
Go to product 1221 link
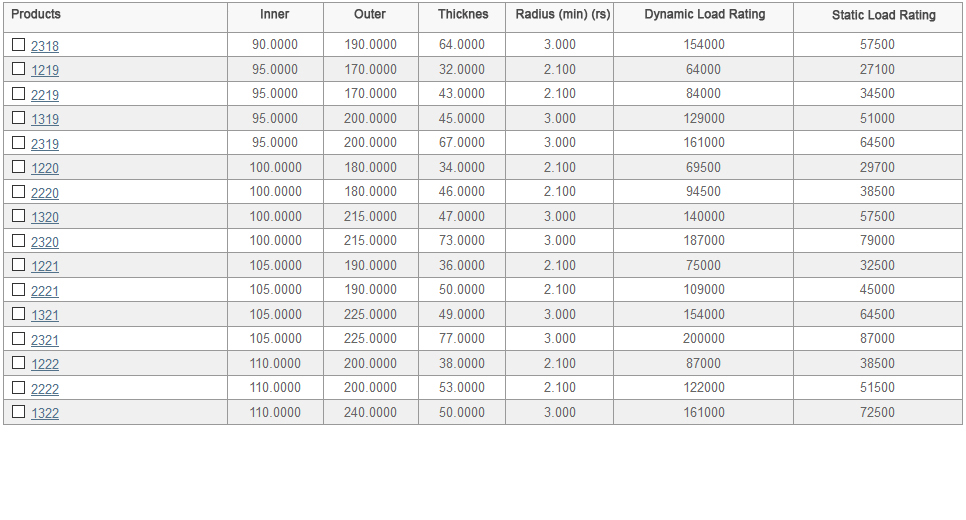tap(45, 266)
